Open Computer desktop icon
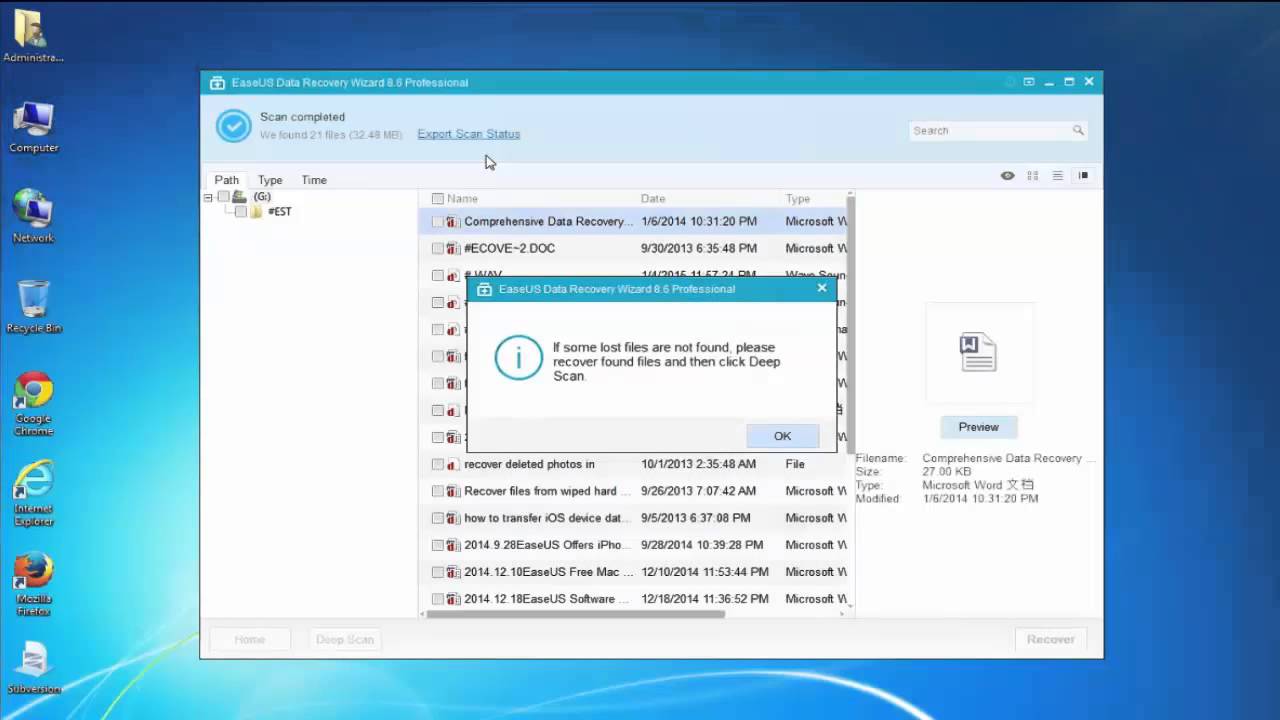The height and width of the screenshot is (720, 1280). [x=34, y=128]
